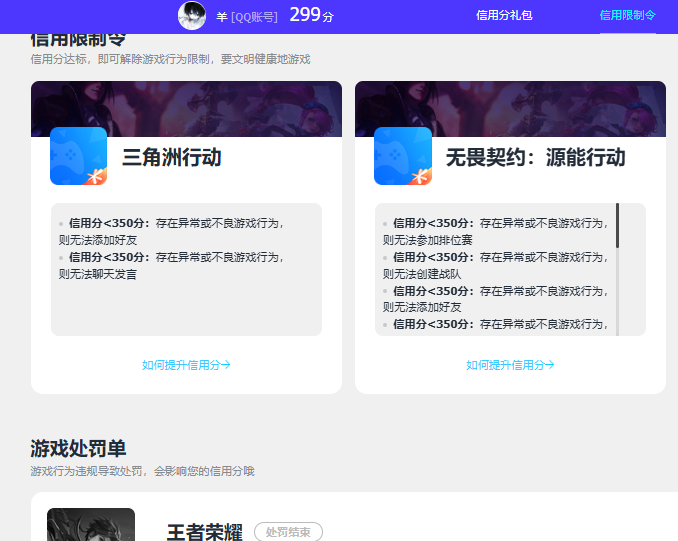Click the 则无法创建战队 restriction text
The image size is (678, 541).
click(422, 274)
